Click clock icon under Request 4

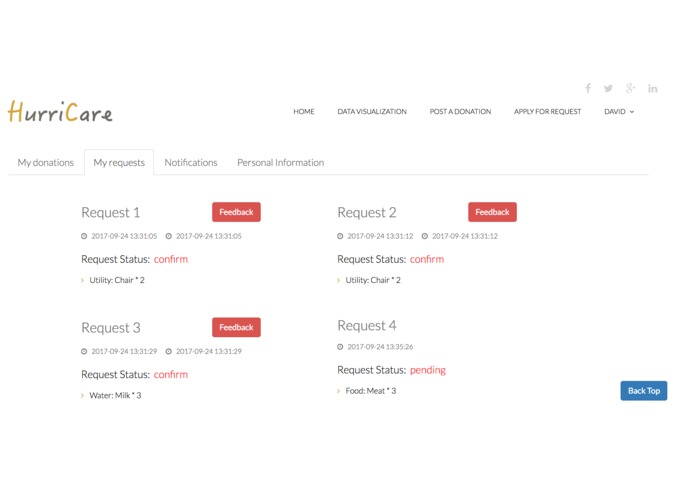click(340, 347)
